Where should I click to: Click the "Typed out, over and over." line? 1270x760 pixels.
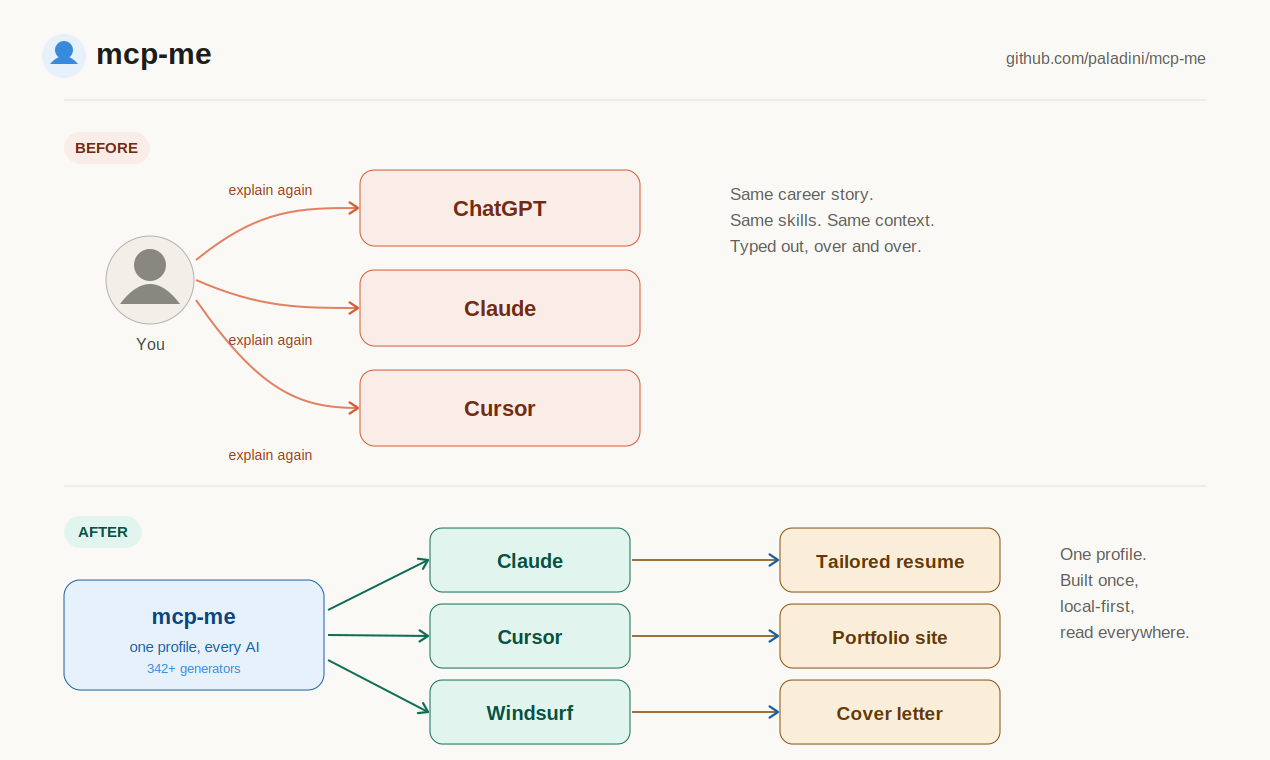[x=826, y=246]
